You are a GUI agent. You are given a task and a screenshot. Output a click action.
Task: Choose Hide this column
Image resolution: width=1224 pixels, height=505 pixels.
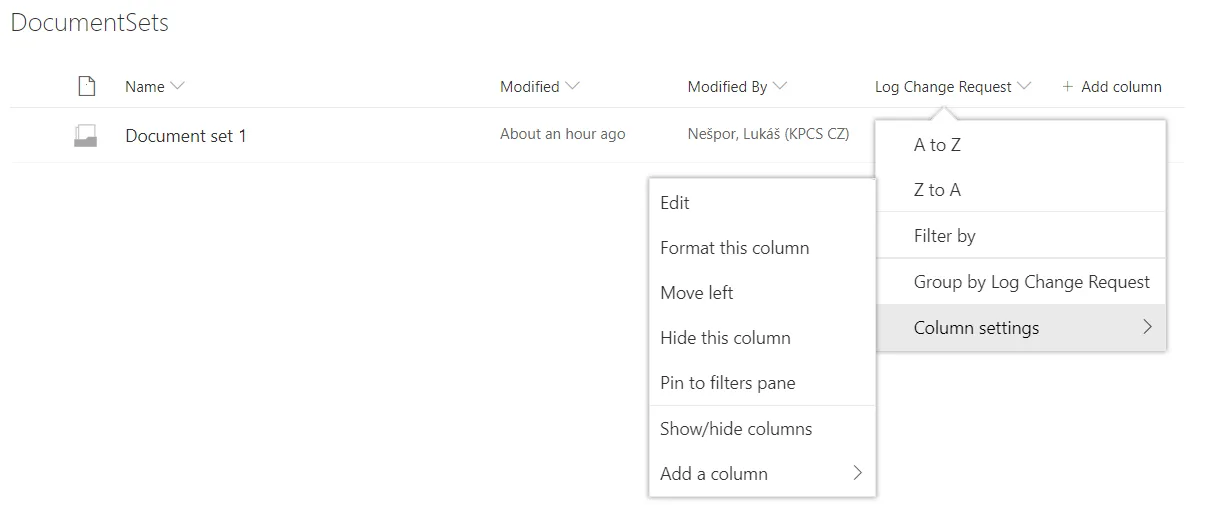click(725, 338)
